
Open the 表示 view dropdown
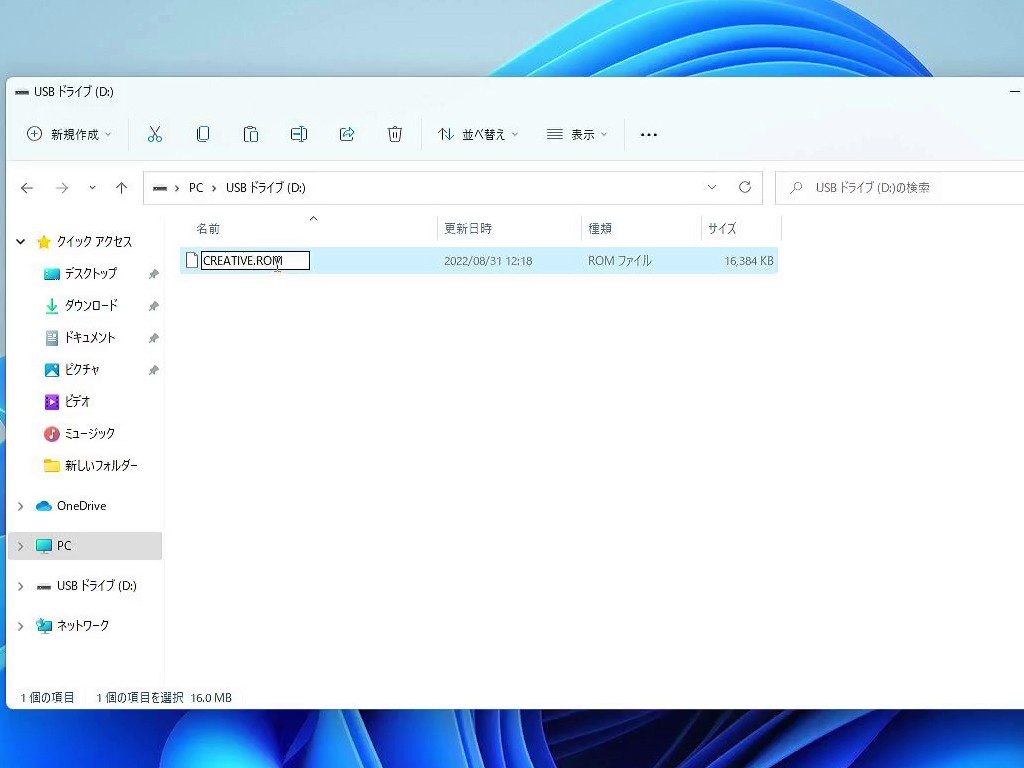[577, 134]
